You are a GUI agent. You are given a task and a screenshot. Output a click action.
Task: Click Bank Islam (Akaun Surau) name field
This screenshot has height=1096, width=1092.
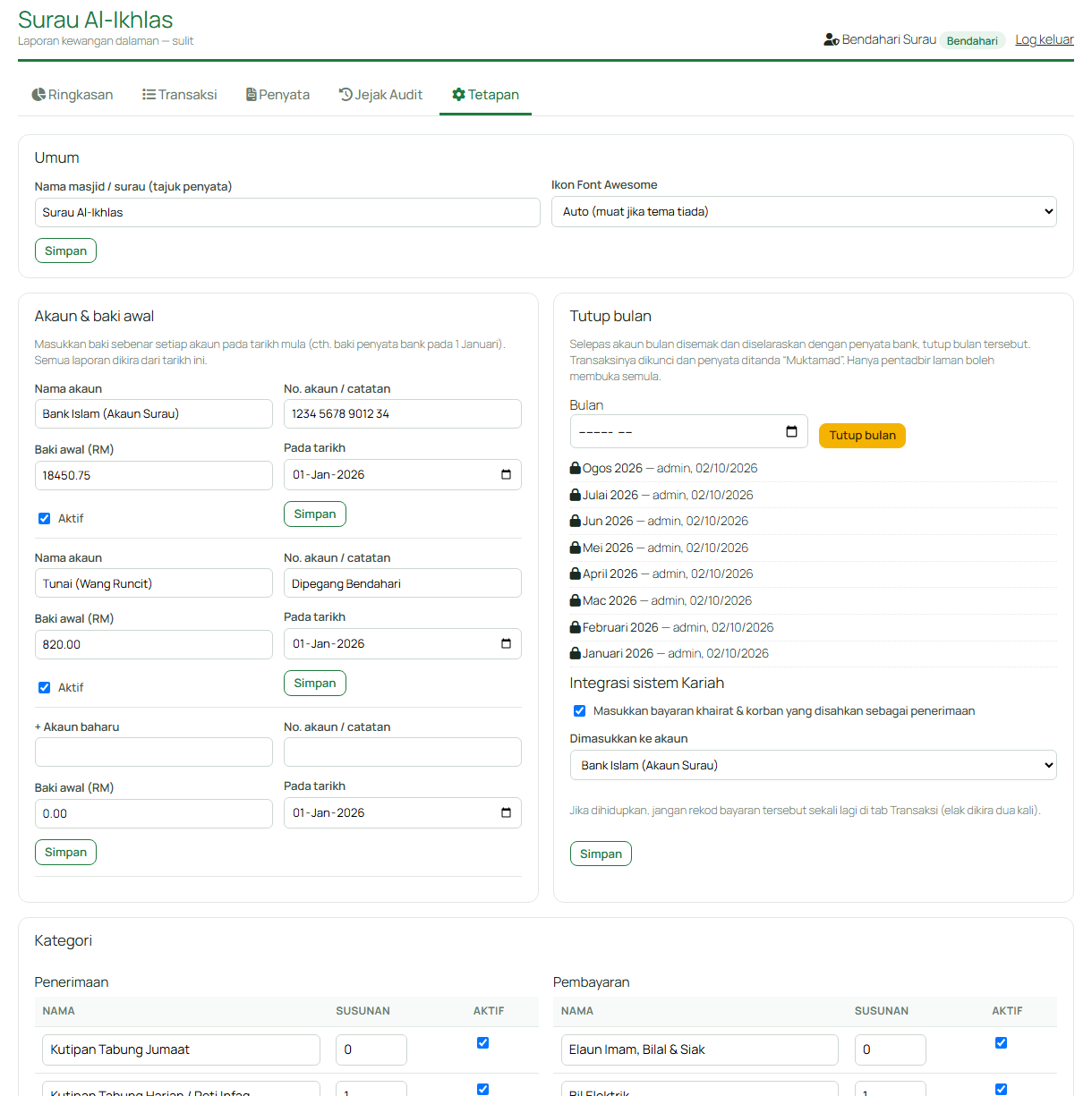coord(154,413)
